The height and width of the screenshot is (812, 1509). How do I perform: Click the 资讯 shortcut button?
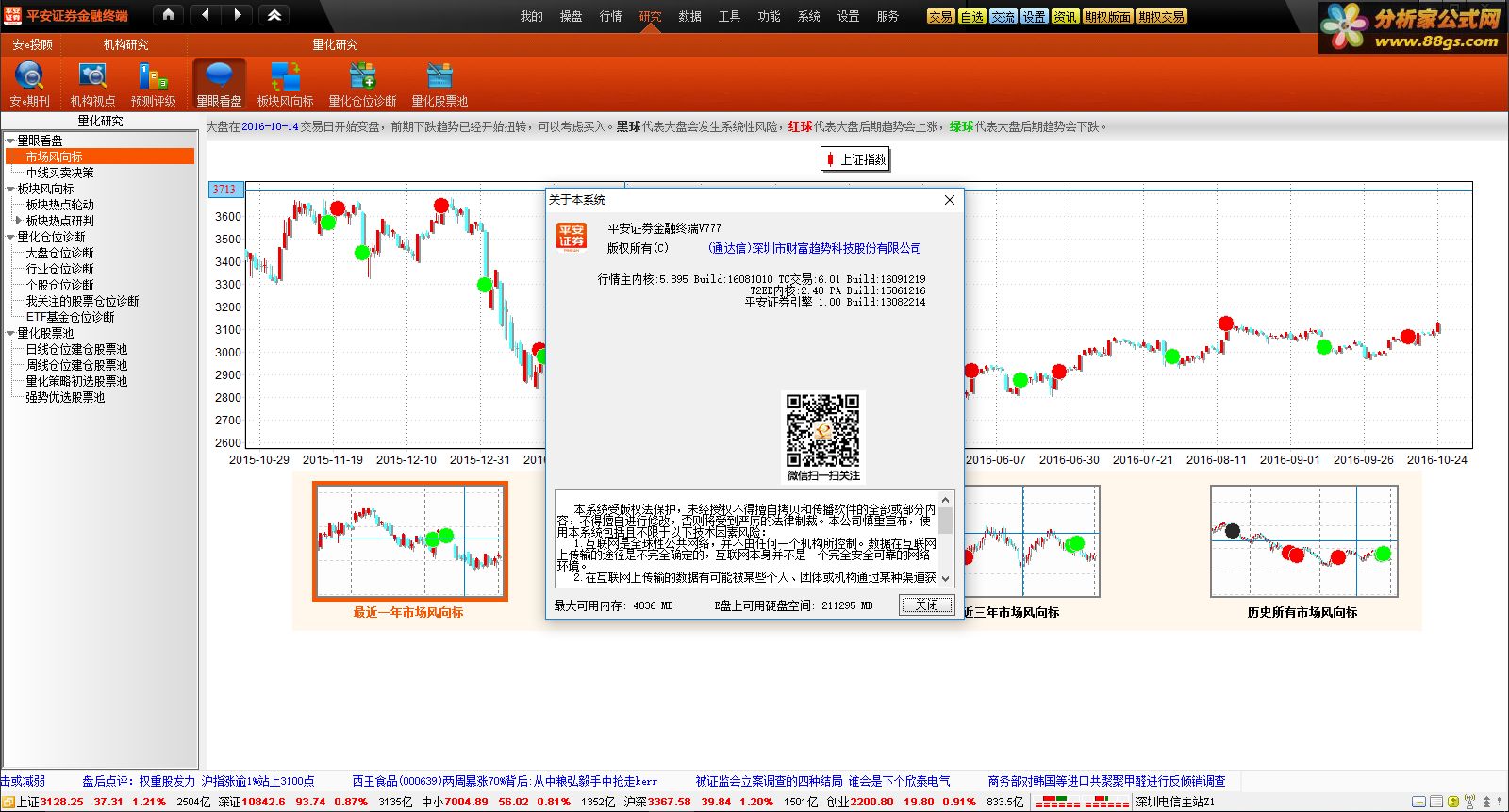1065,17
